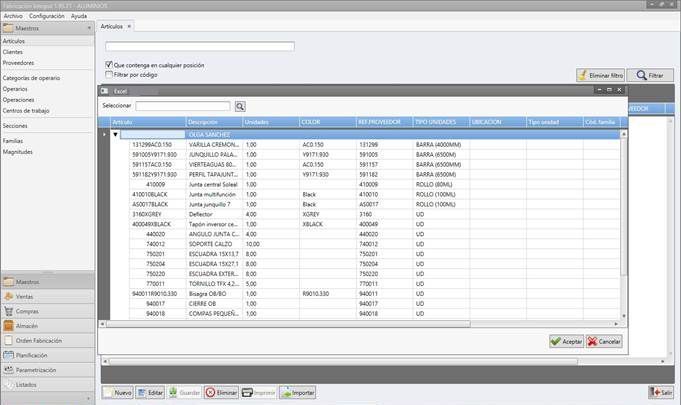Image resolution: width=681 pixels, height=405 pixels.
Task: Click the Imprimir toolbar button
Action: click(x=259, y=392)
